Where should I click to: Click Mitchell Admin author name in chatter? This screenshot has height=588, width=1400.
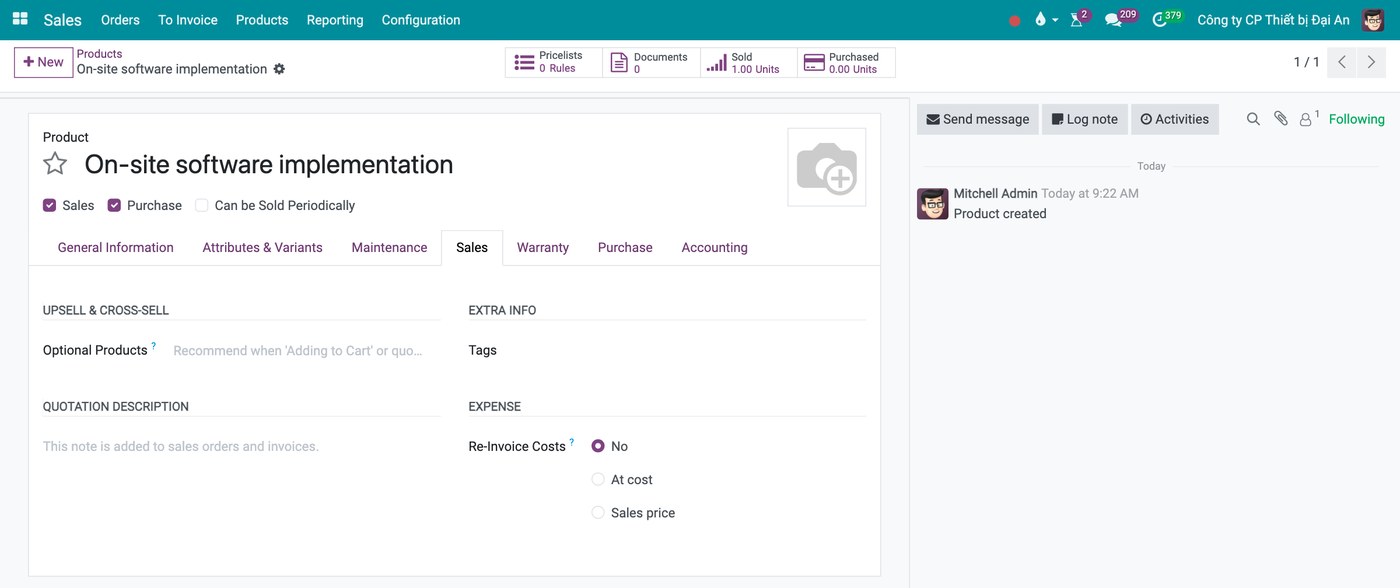coord(995,193)
